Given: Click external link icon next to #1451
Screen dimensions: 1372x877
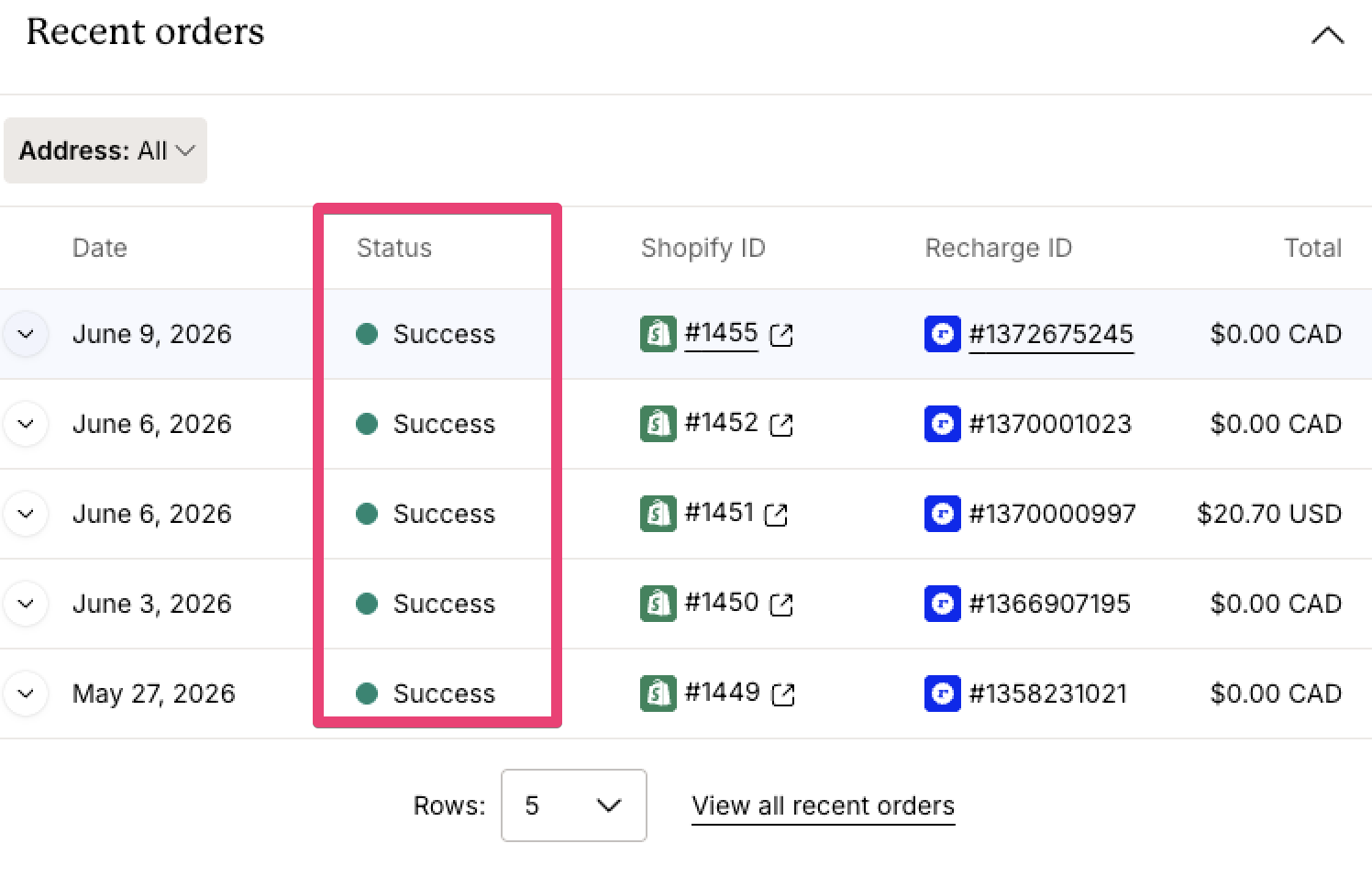Looking at the screenshot, I should click(x=776, y=515).
